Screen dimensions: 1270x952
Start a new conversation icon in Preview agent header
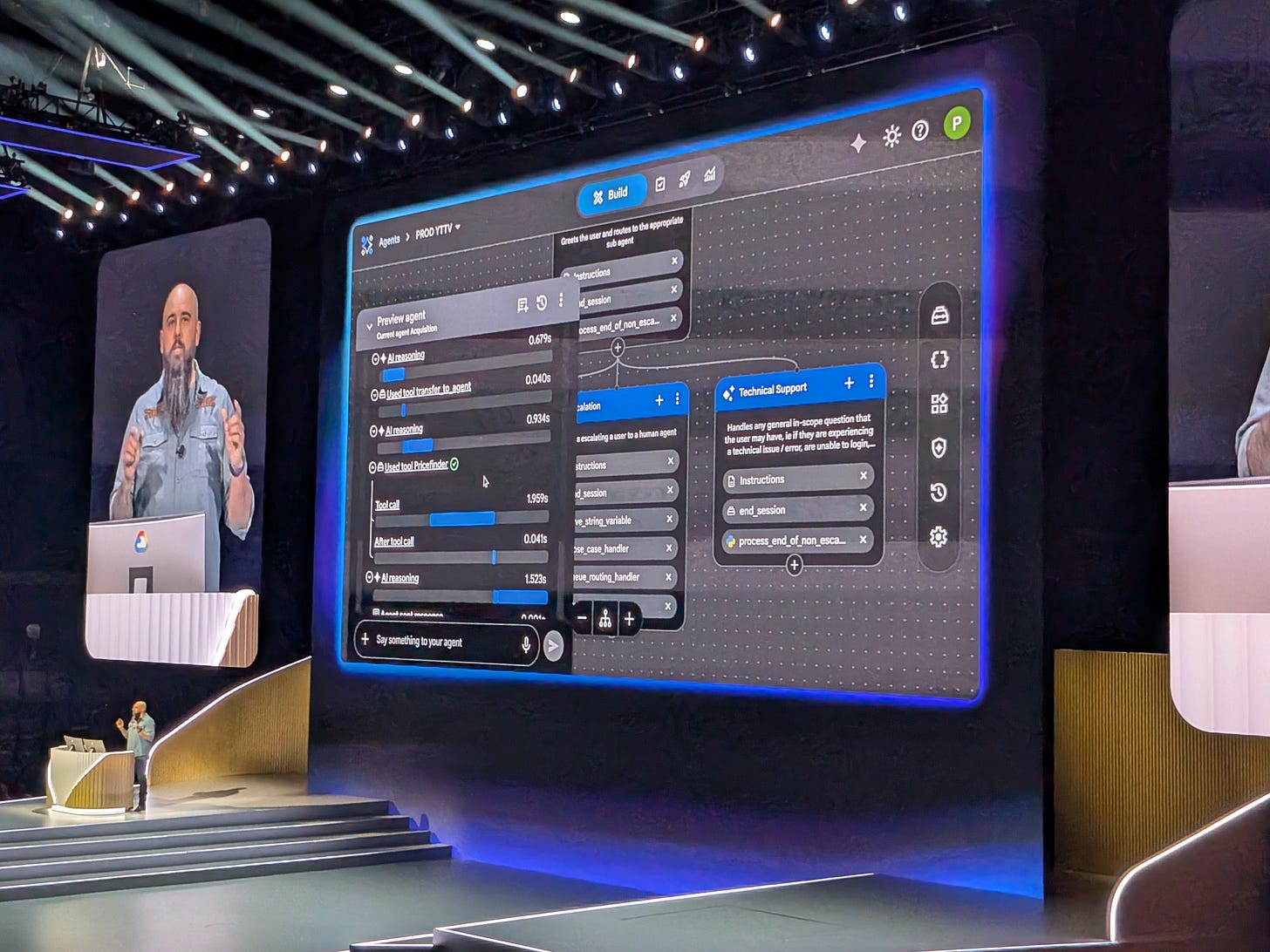522,305
